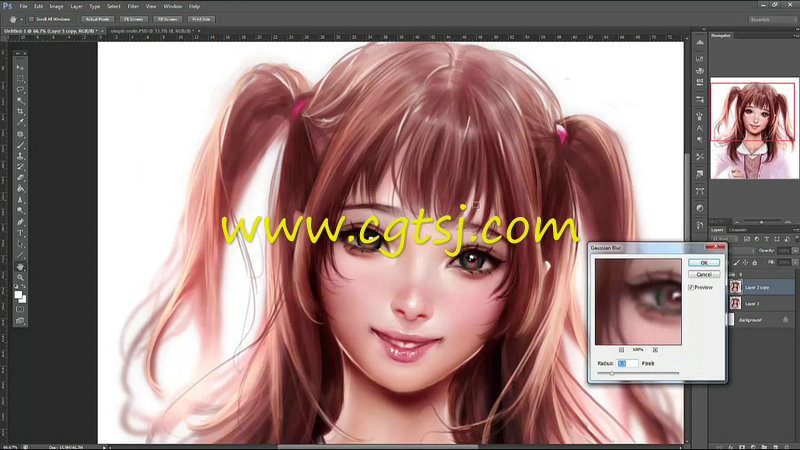This screenshot has width=800, height=450.
Task: Toggle Quick Mask mode
Action: click(20, 309)
